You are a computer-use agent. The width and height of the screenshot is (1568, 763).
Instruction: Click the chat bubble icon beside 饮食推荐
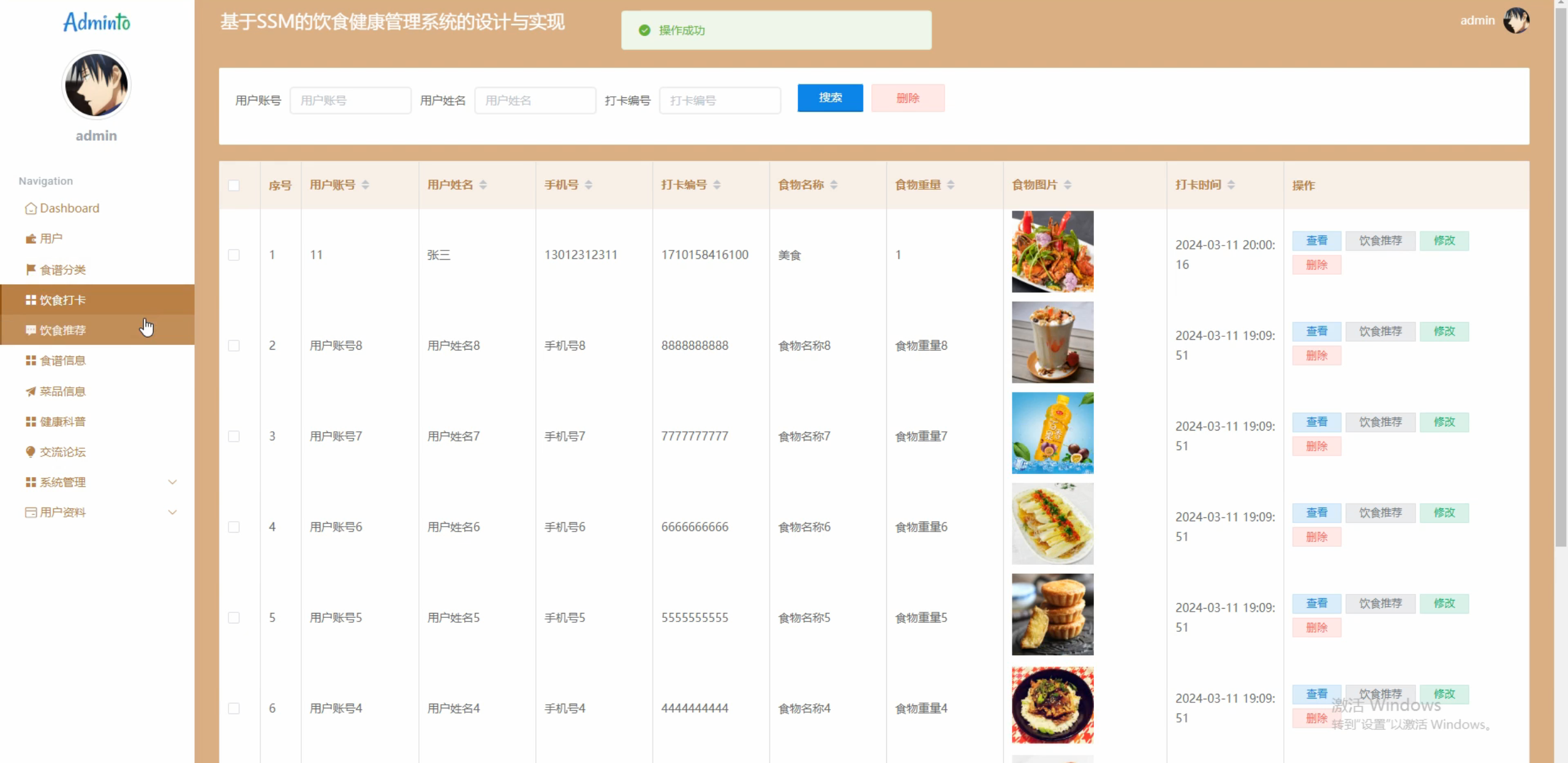point(31,330)
